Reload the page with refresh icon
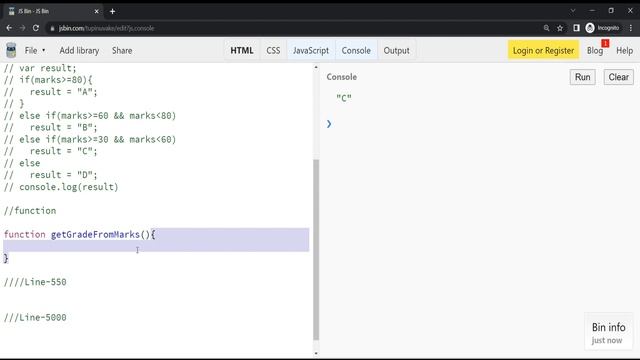640x360 pixels. tap(36, 28)
